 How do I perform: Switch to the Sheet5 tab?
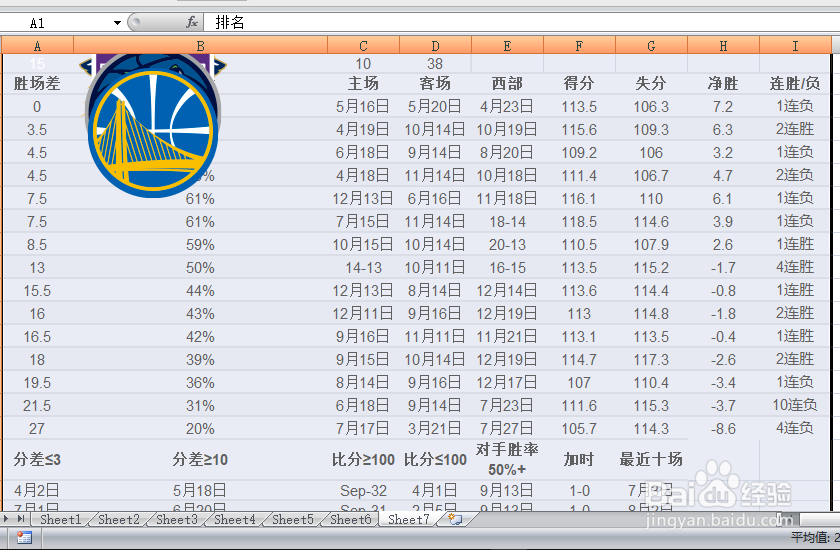(x=292, y=519)
